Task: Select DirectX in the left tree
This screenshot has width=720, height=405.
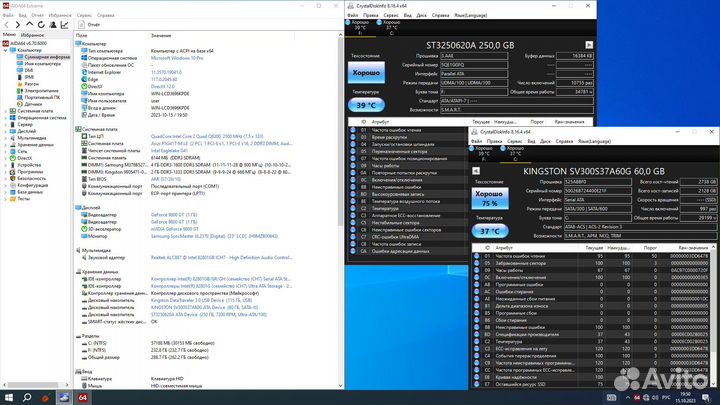Action: click(x=25, y=158)
